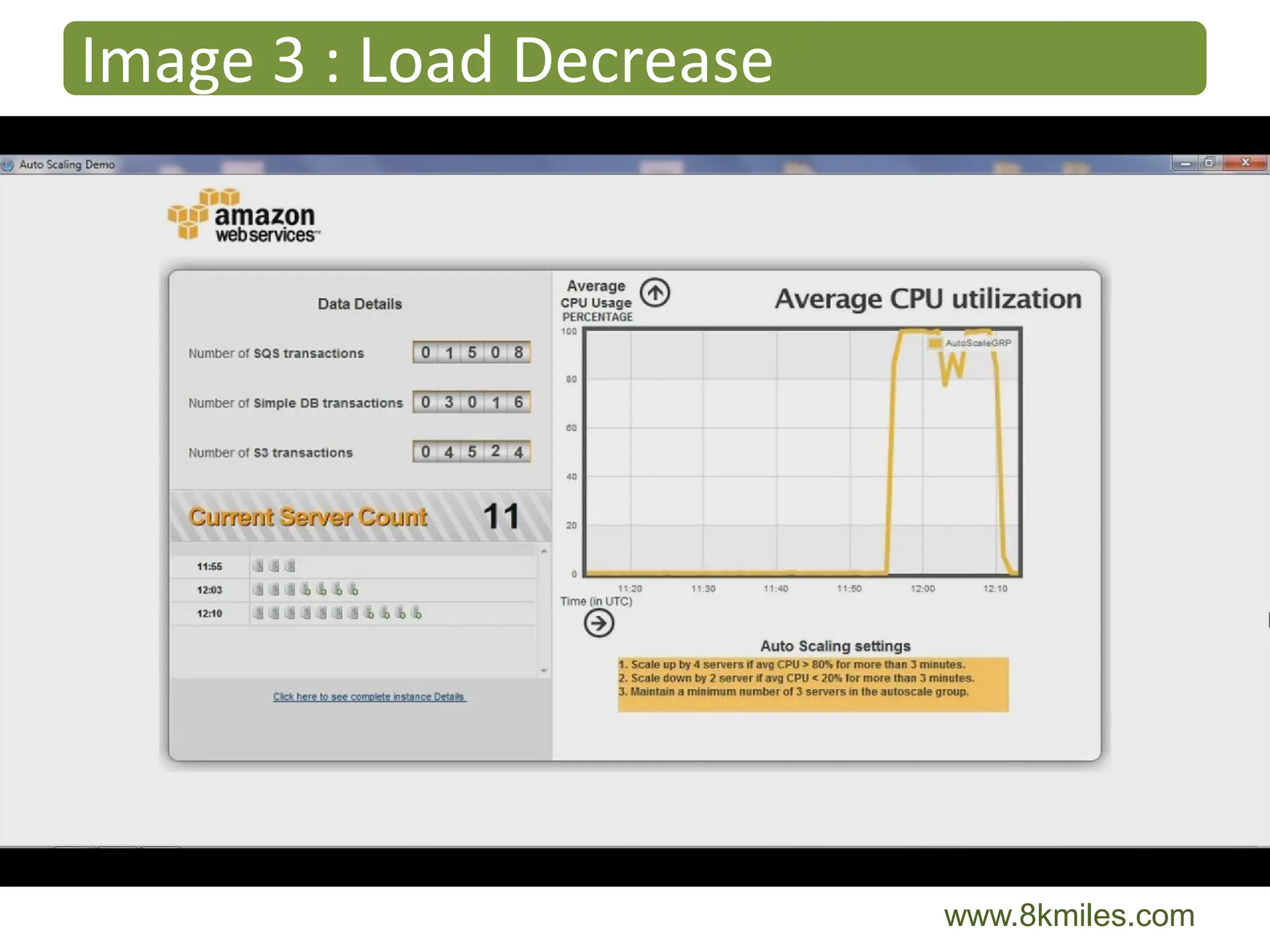Open the complete instance details link

pyautogui.click(x=370, y=697)
